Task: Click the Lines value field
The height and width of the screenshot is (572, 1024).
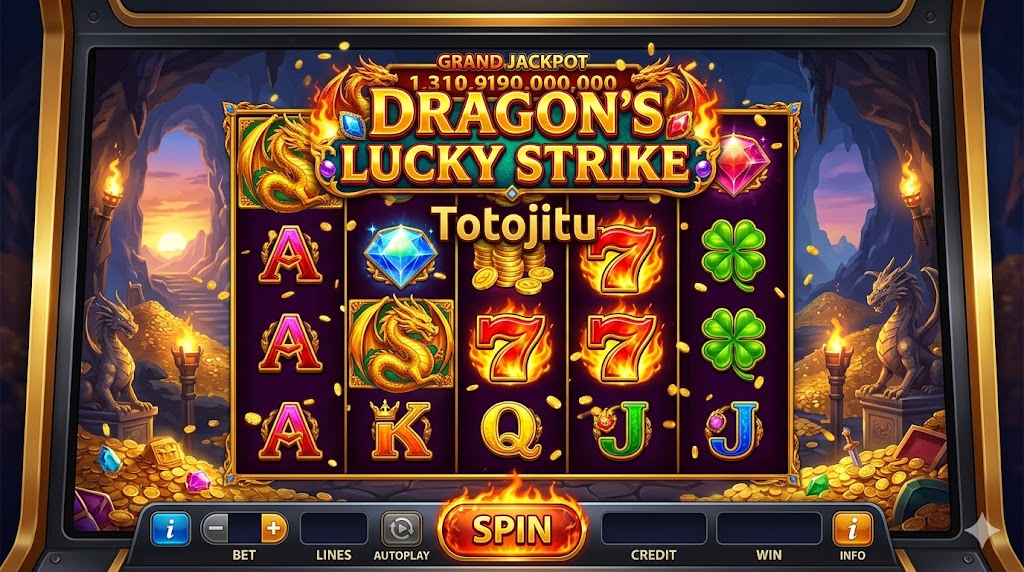Action: click(x=334, y=528)
